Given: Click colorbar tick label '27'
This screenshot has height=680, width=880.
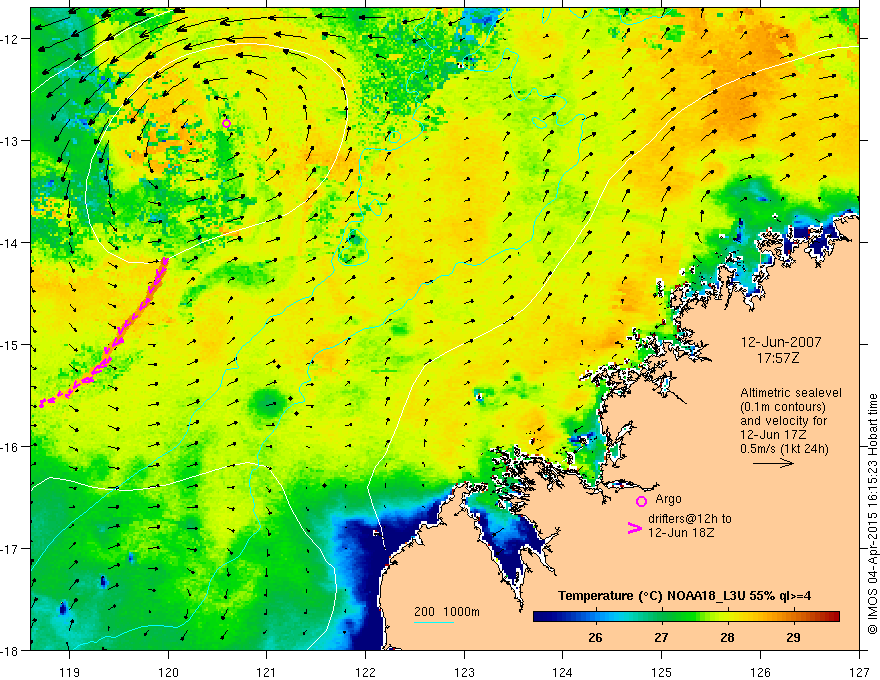Looking at the screenshot, I should [661, 637].
